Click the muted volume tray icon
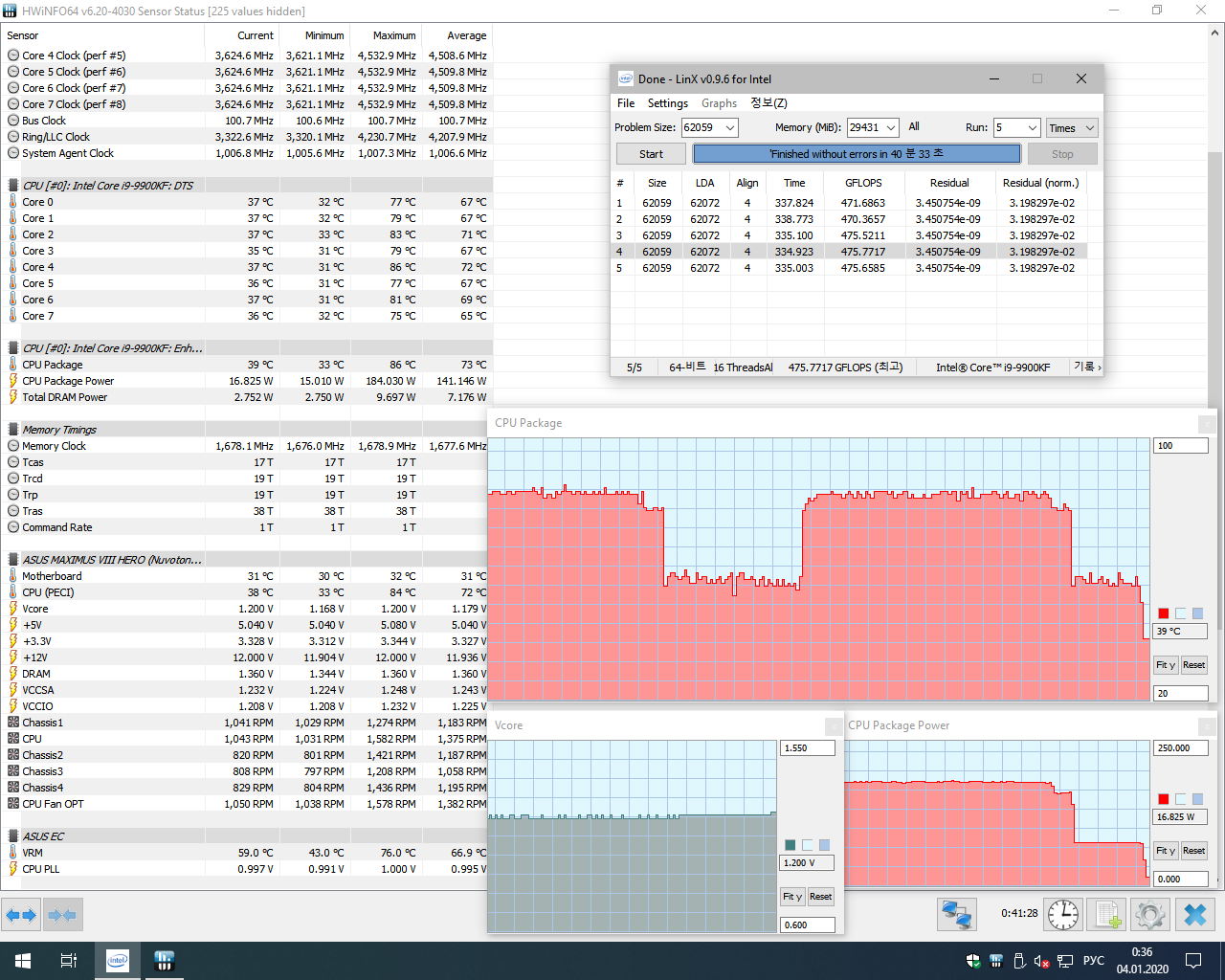This screenshot has width=1225, height=980. 1042,961
